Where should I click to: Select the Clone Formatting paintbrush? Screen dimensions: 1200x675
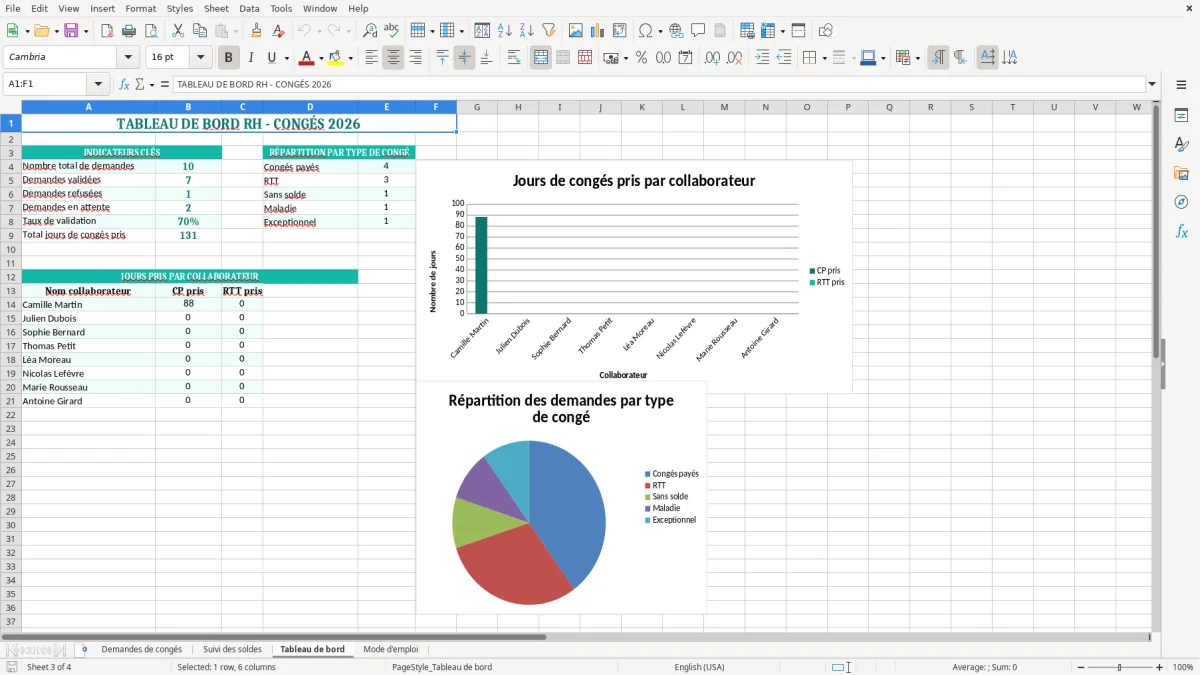click(257, 31)
